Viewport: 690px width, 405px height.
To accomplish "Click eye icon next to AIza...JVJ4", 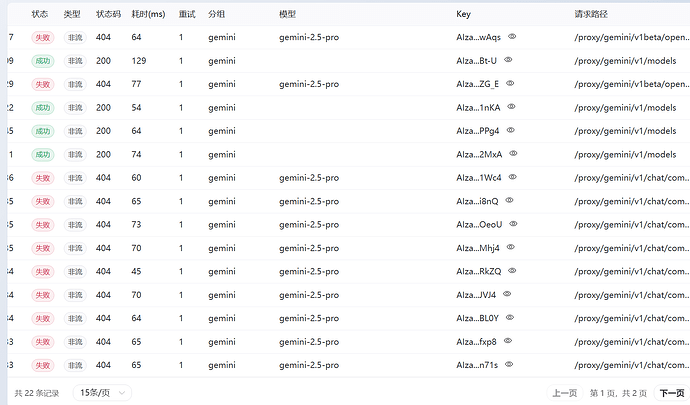I will tap(507, 294).
